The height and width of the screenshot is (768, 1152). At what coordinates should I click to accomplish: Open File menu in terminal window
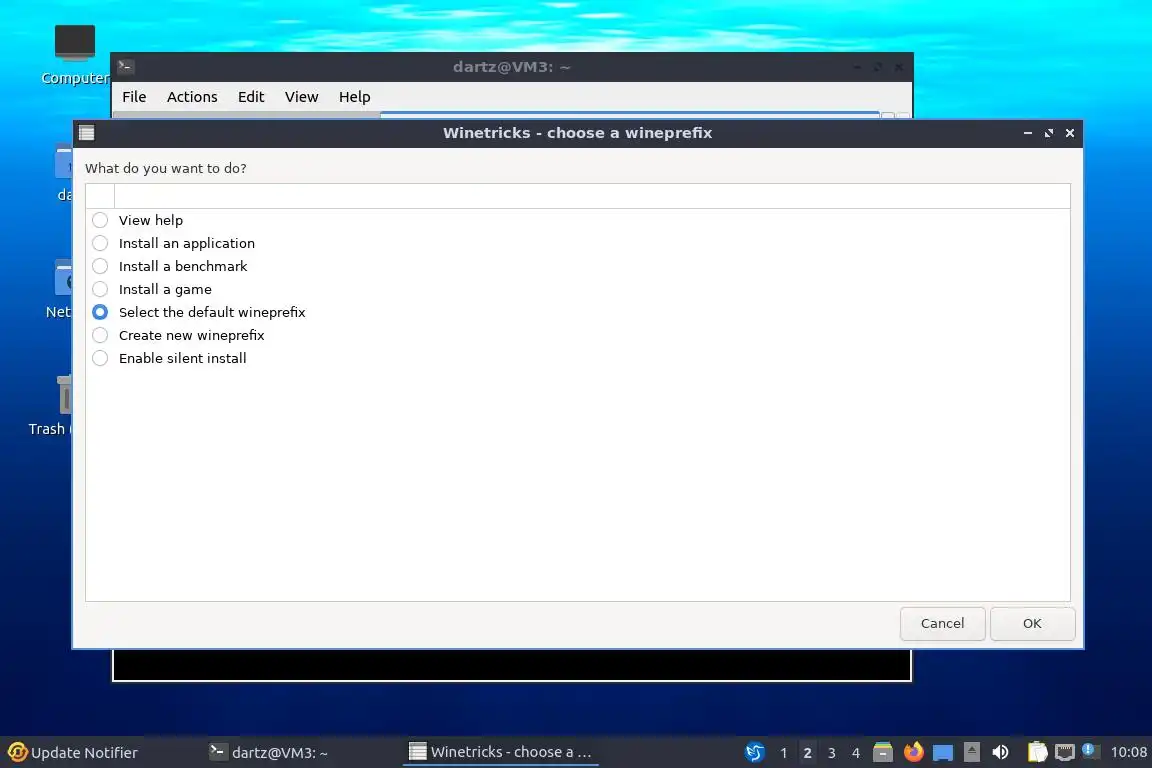(134, 97)
